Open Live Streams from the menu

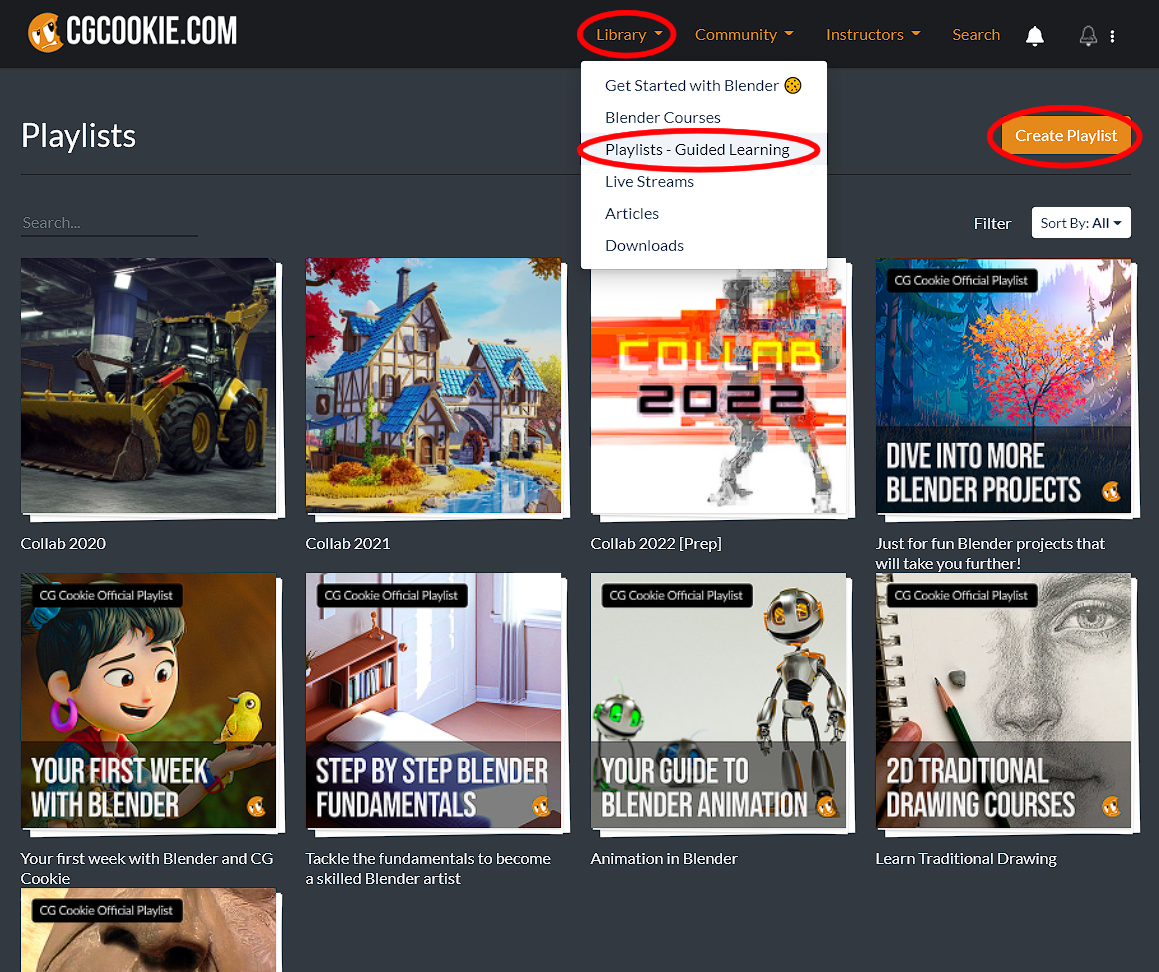(703, 181)
